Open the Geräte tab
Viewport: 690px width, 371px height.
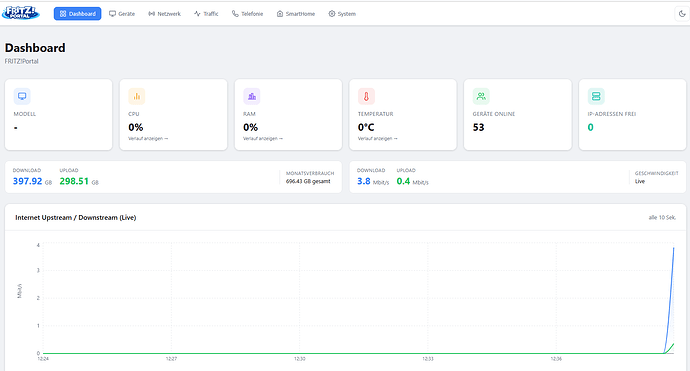(x=122, y=14)
